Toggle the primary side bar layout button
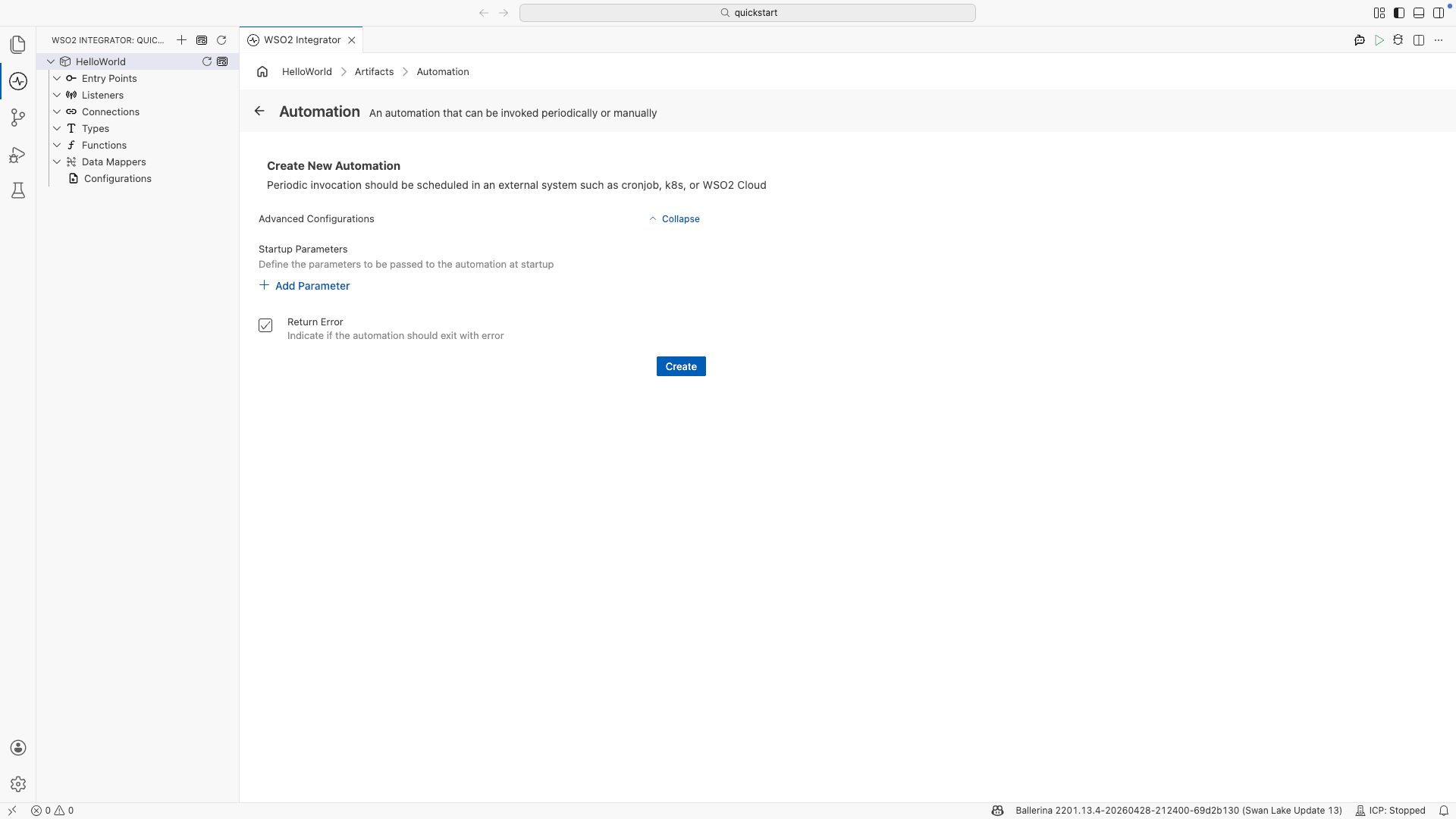1456x819 pixels. (1399, 13)
